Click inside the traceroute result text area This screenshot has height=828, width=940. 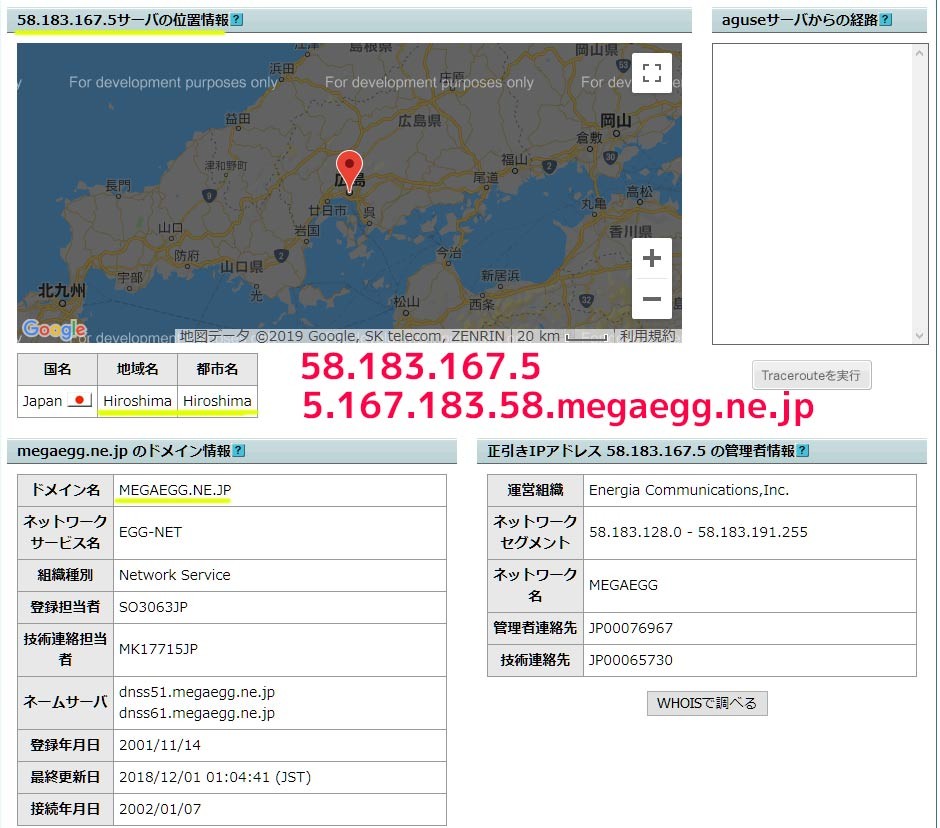click(x=814, y=194)
